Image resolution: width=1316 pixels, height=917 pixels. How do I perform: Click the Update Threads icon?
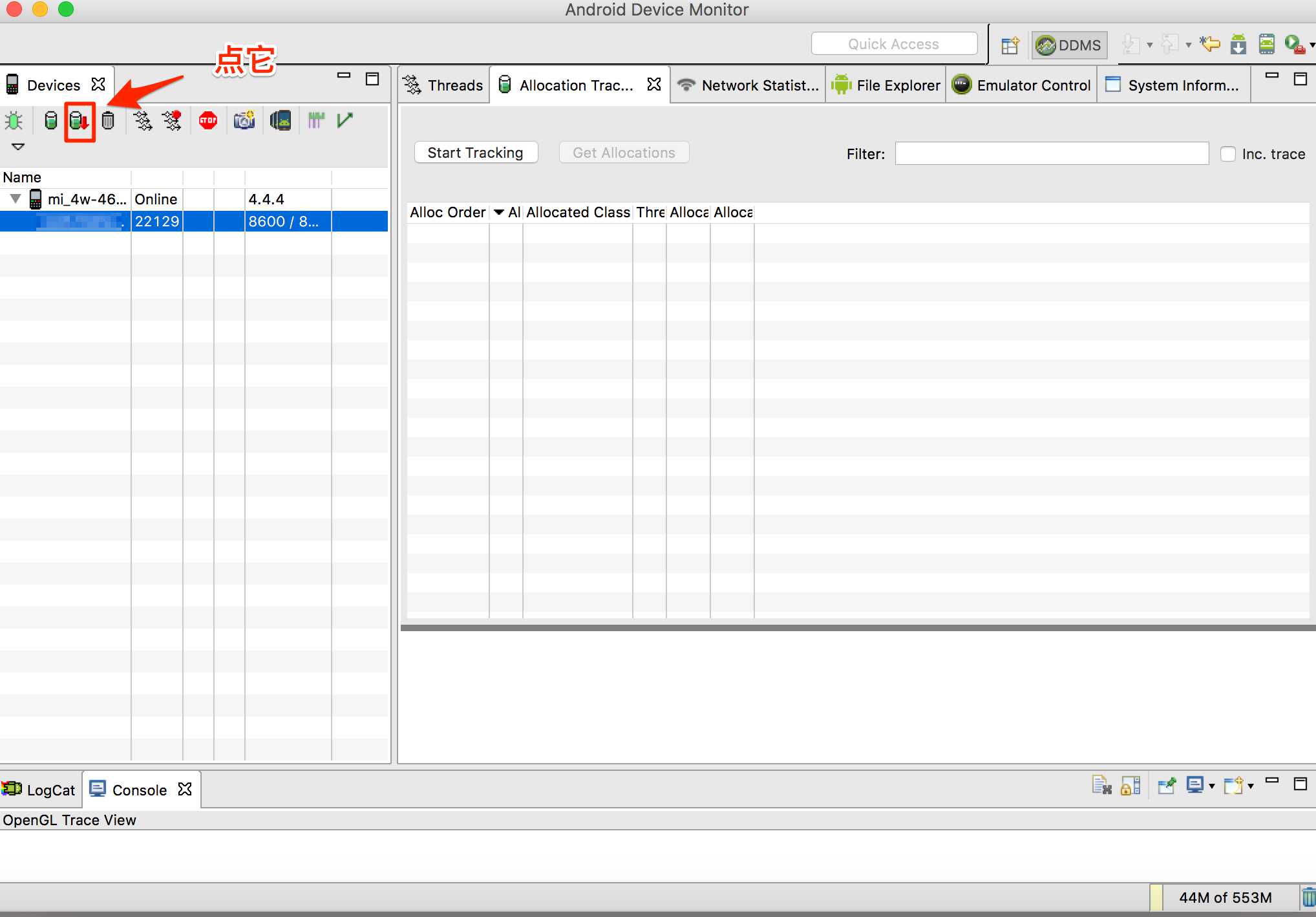tap(143, 121)
